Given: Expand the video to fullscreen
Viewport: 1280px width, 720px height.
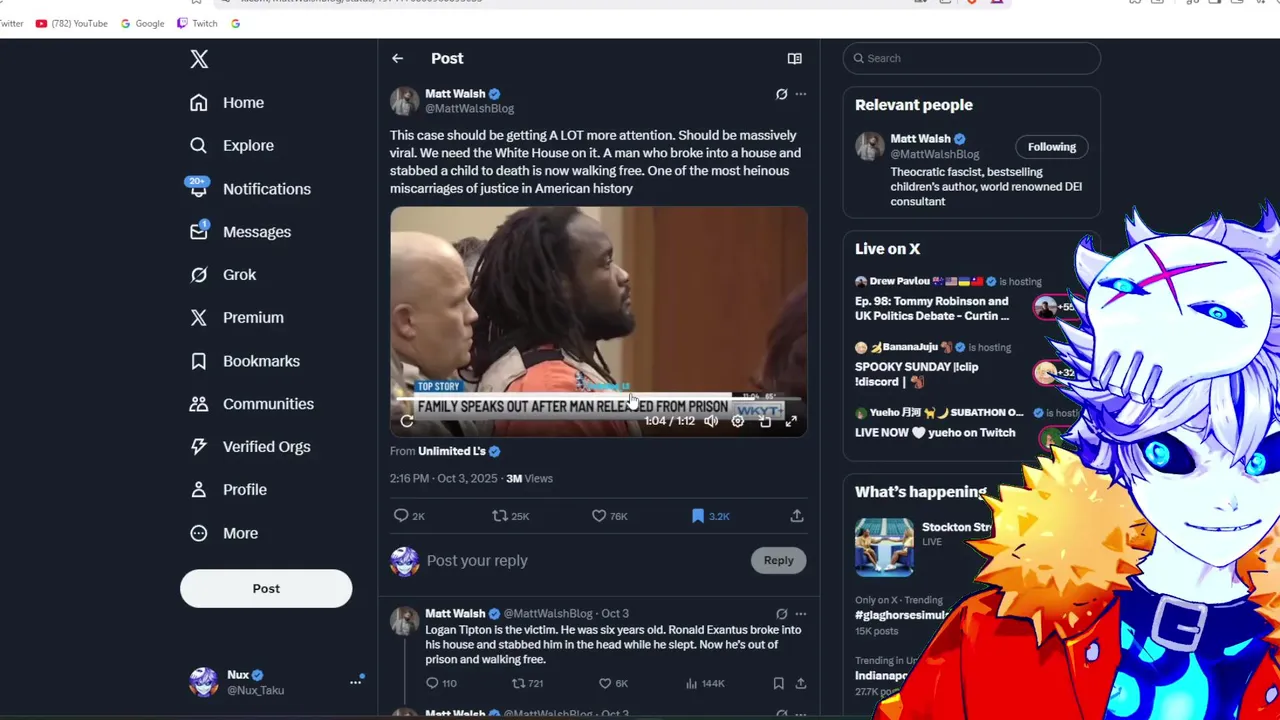Looking at the screenshot, I should 791,421.
